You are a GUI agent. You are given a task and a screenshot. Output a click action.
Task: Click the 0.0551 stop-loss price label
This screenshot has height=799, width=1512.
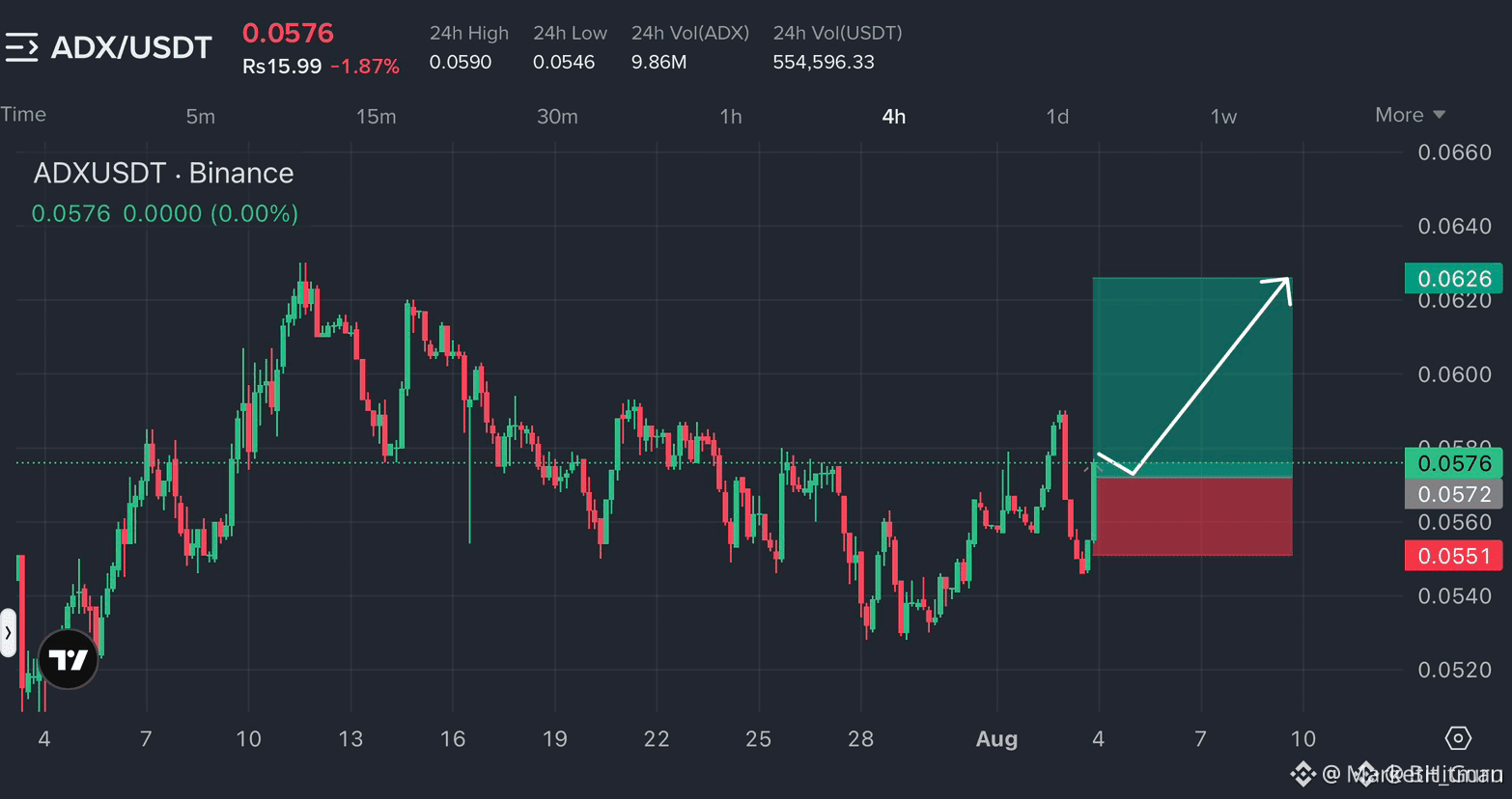tap(1453, 556)
